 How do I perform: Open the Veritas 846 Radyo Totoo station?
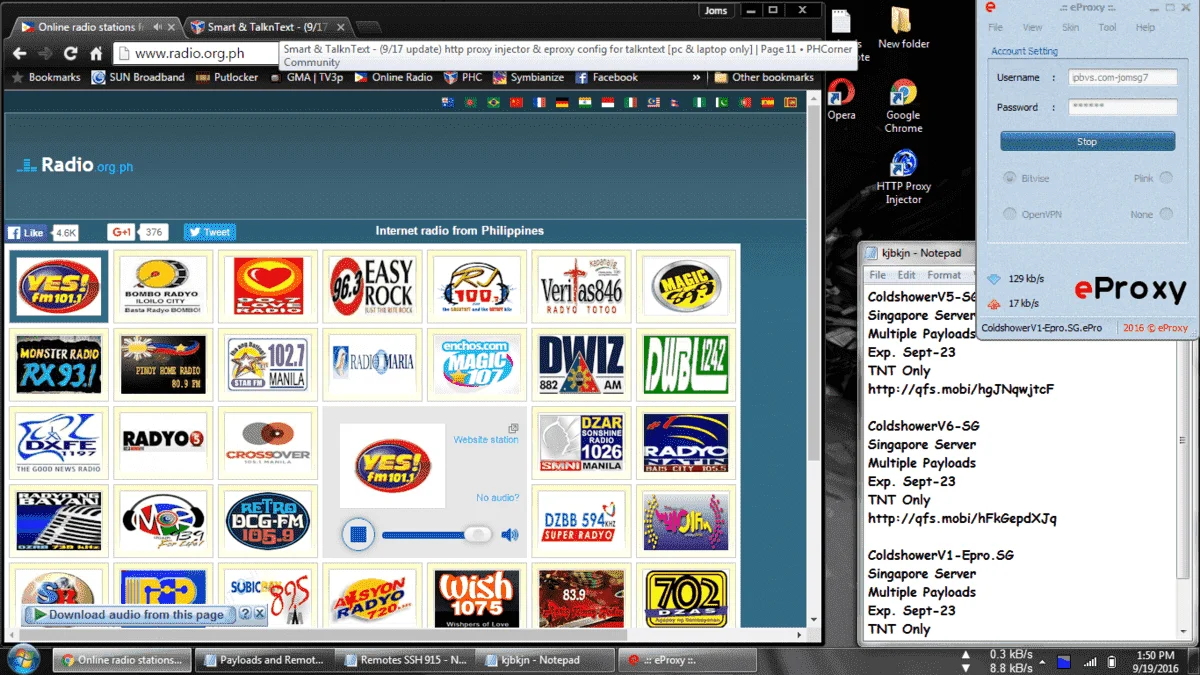(581, 286)
